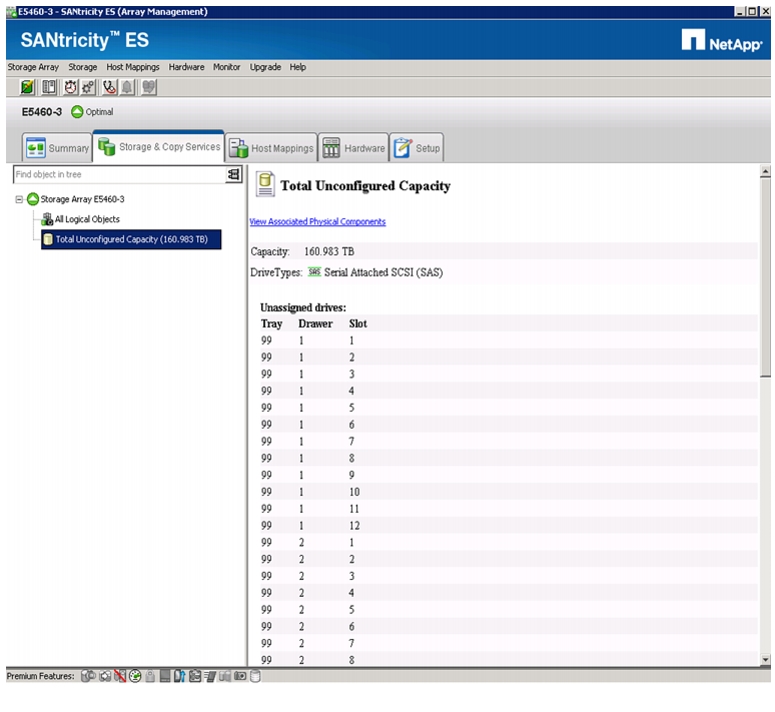Click the vertical scrollbar thumb

[x=766, y=278]
